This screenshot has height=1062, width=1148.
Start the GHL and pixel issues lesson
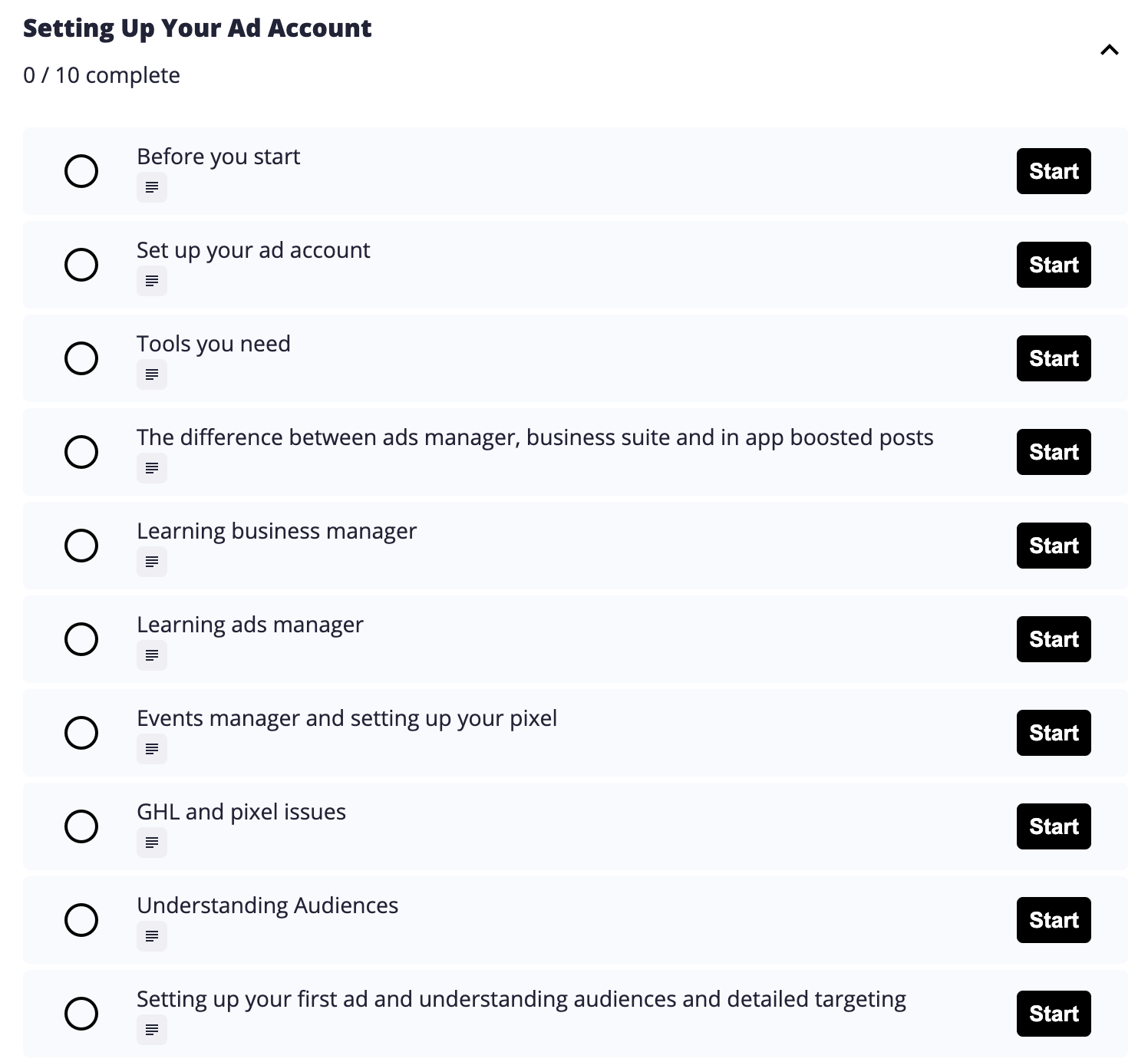coord(1054,826)
